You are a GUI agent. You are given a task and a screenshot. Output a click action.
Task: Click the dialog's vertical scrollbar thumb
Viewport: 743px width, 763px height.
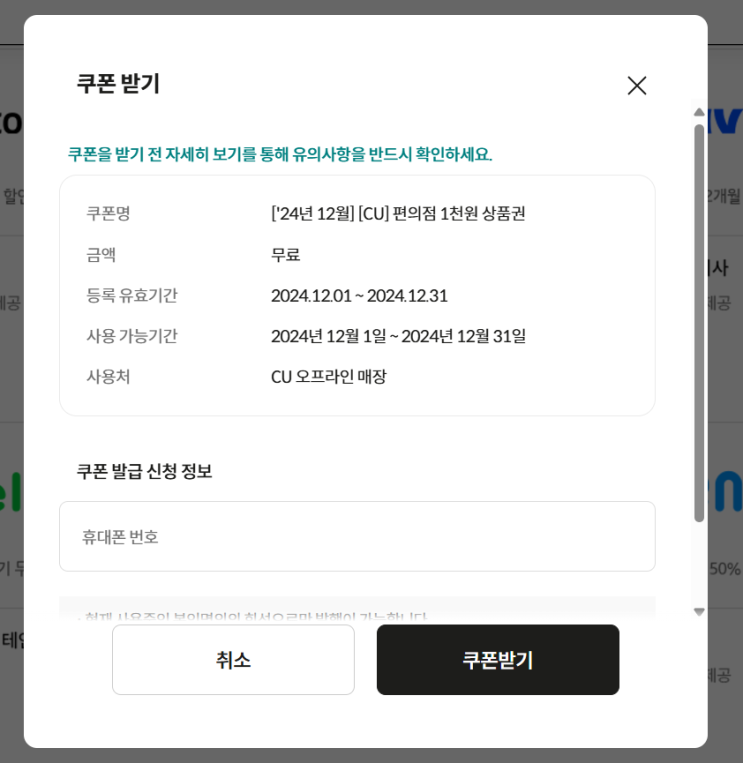coord(699,323)
